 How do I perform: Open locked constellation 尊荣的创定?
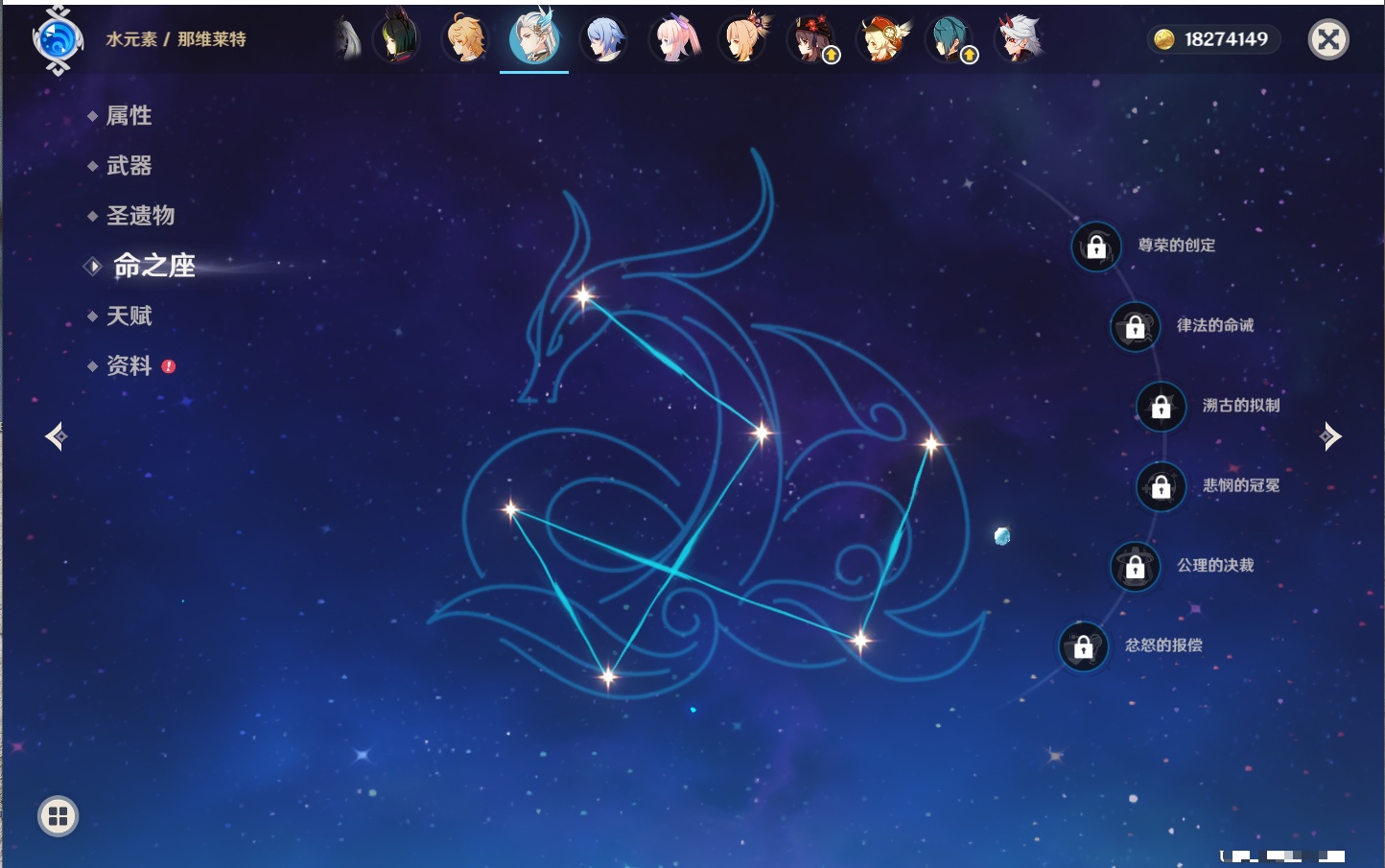click(x=1096, y=247)
